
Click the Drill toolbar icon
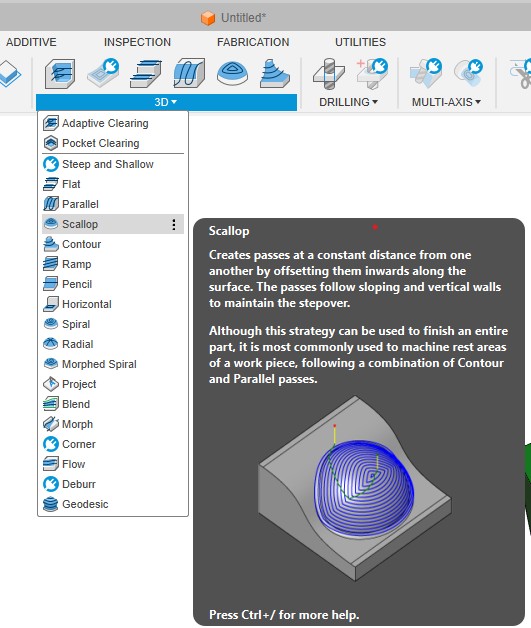click(328, 73)
